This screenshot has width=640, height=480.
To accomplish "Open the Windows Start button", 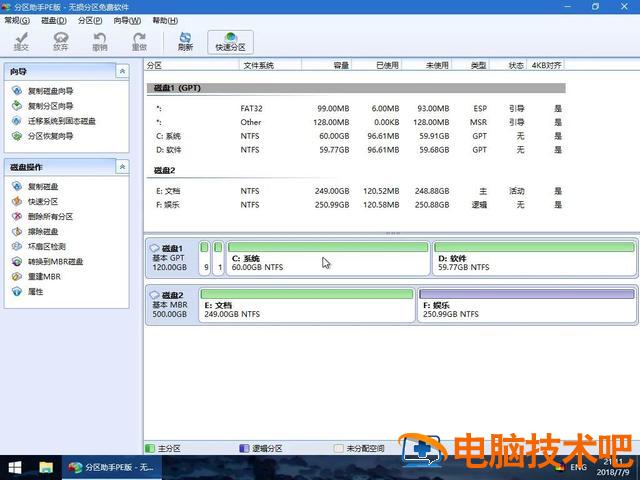I will click(x=16, y=467).
